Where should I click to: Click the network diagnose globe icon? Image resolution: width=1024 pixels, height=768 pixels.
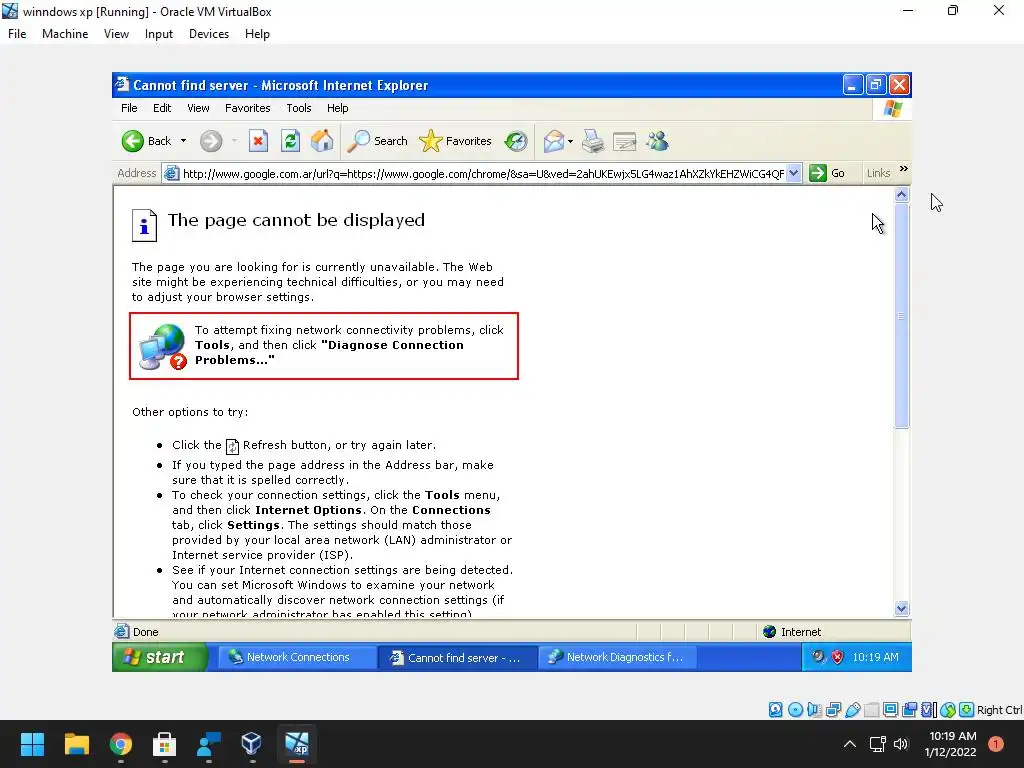pyautogui.click(x=162, y=347)
